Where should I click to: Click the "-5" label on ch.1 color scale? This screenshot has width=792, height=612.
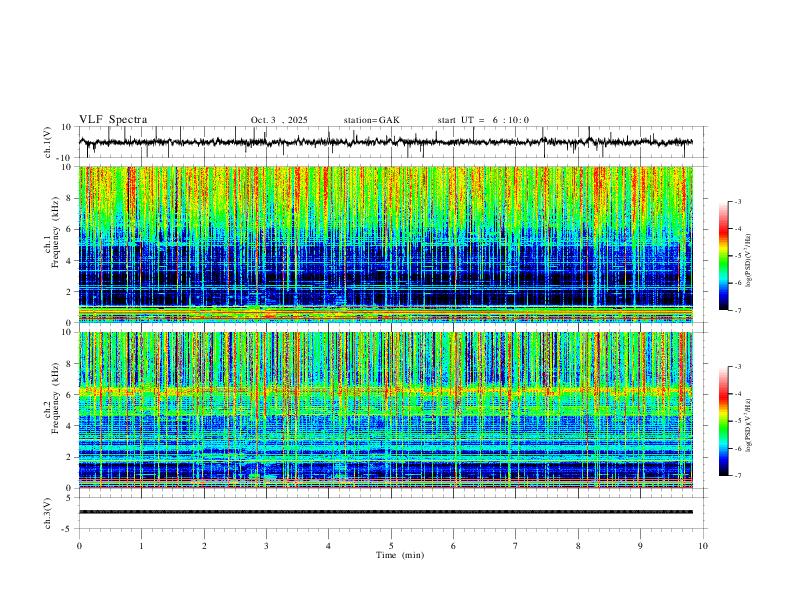pyautogui.click(x=737, y=256)
